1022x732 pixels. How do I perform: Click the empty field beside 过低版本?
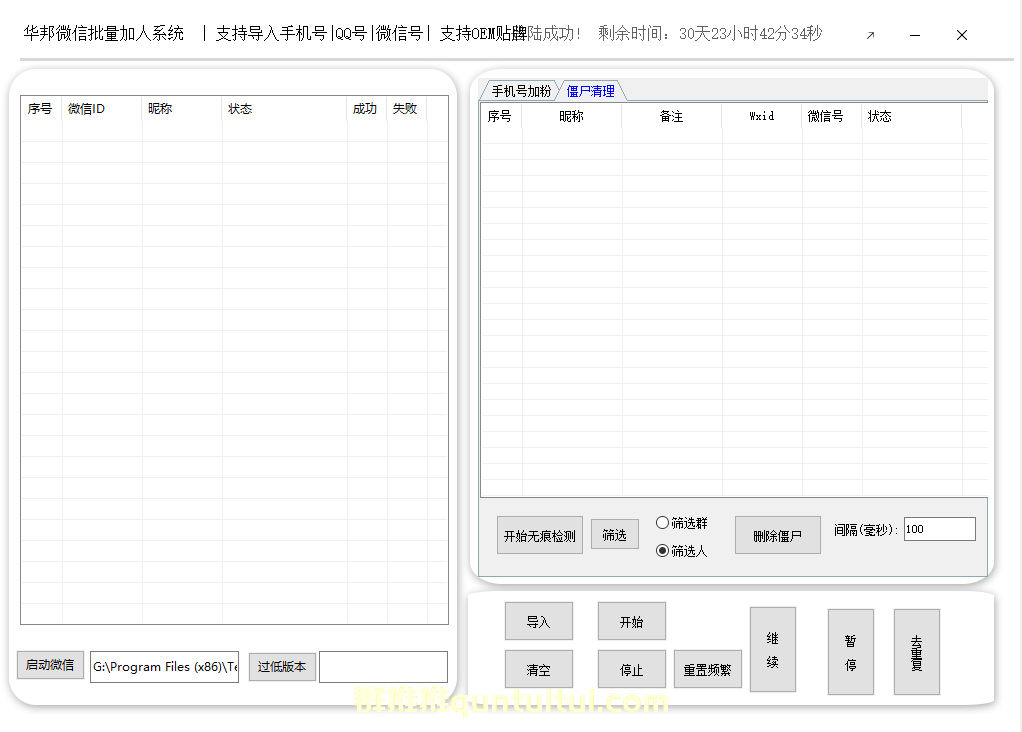[x=383, y=667]
